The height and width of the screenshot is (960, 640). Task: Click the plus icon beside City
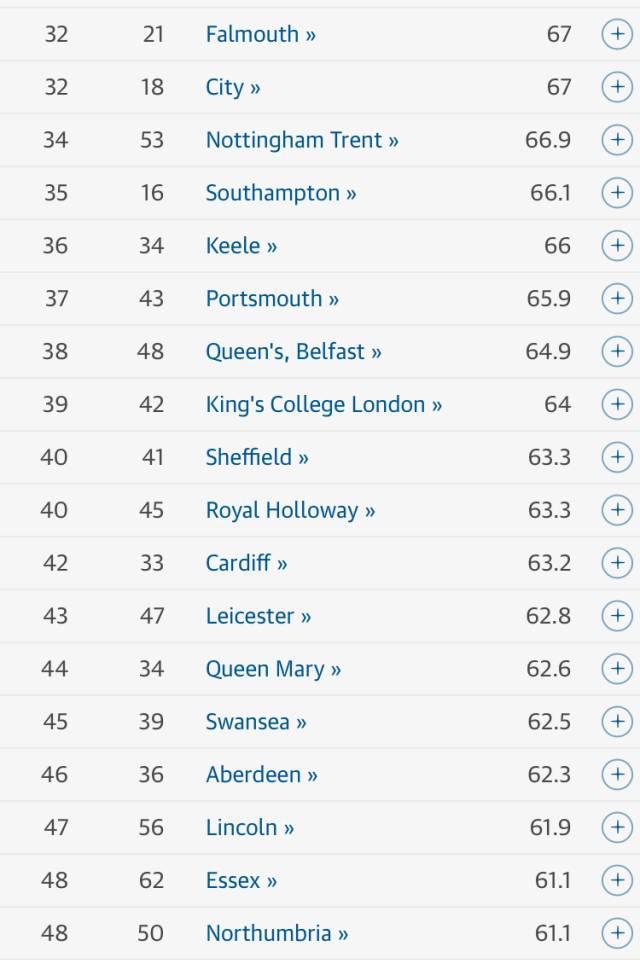(616, 87)
